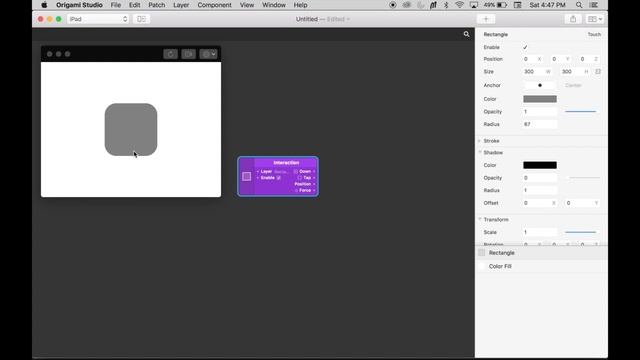Adjust the Rectangle Opacity slider
Viewport: 640px width, 360px height.
580,111
